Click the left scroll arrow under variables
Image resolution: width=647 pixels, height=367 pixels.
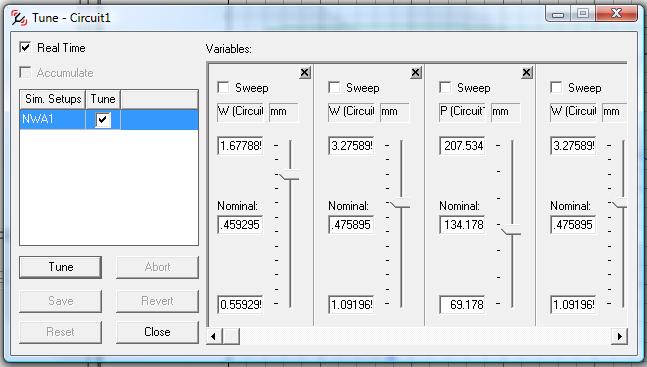pos(213,336)
